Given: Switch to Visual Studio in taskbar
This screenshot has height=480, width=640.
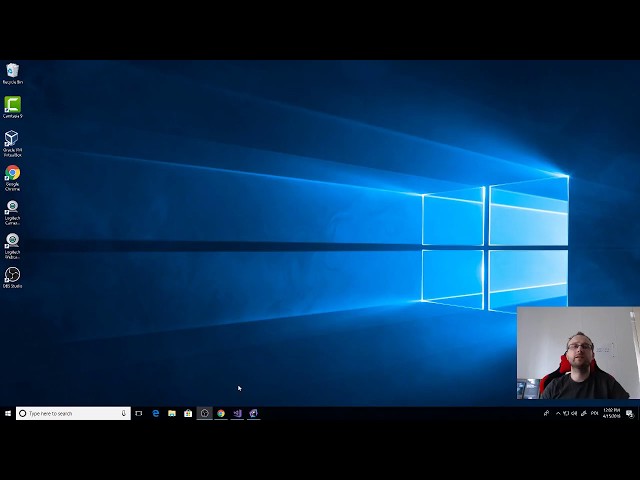Looking at the screenshot, I should [x=237, y=413].
